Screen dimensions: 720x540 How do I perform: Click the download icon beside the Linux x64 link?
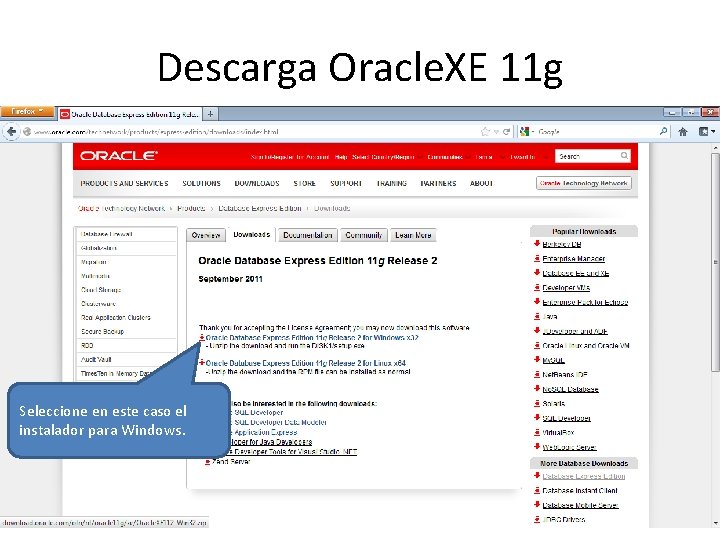[x=202, y=363]
